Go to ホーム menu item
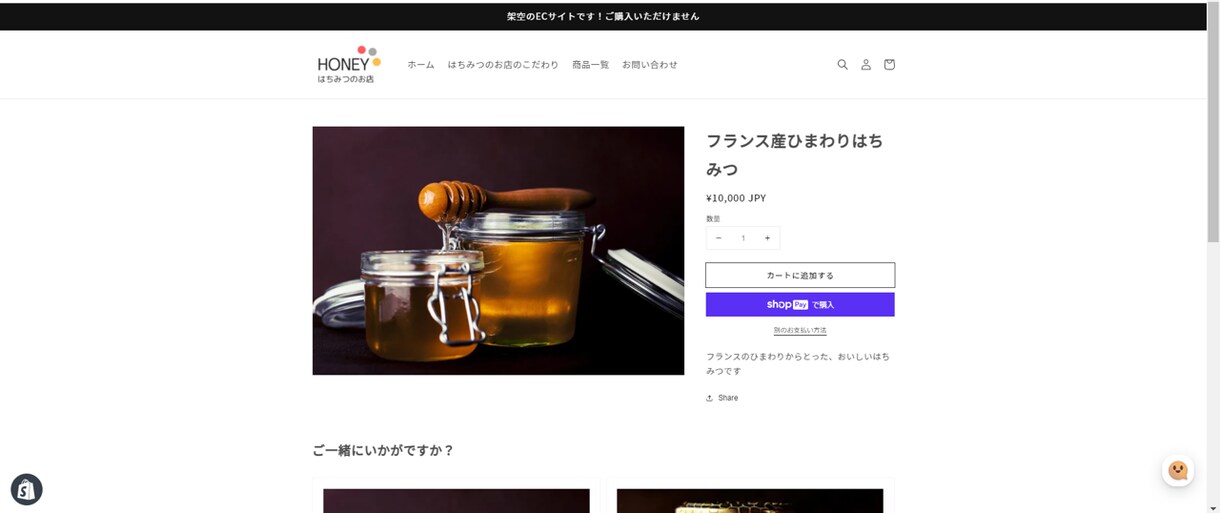Viewport: 1220px width, 513px height. (421, 65)
